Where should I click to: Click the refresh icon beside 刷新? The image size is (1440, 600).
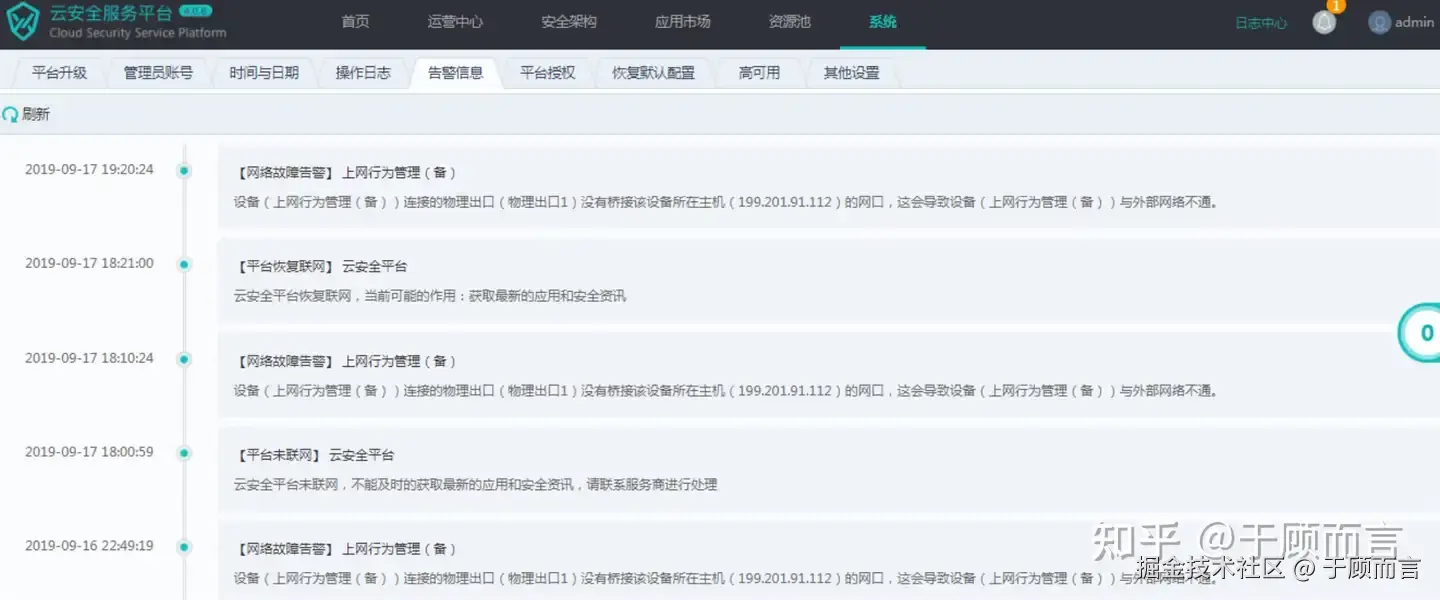(x=10, y=115)
